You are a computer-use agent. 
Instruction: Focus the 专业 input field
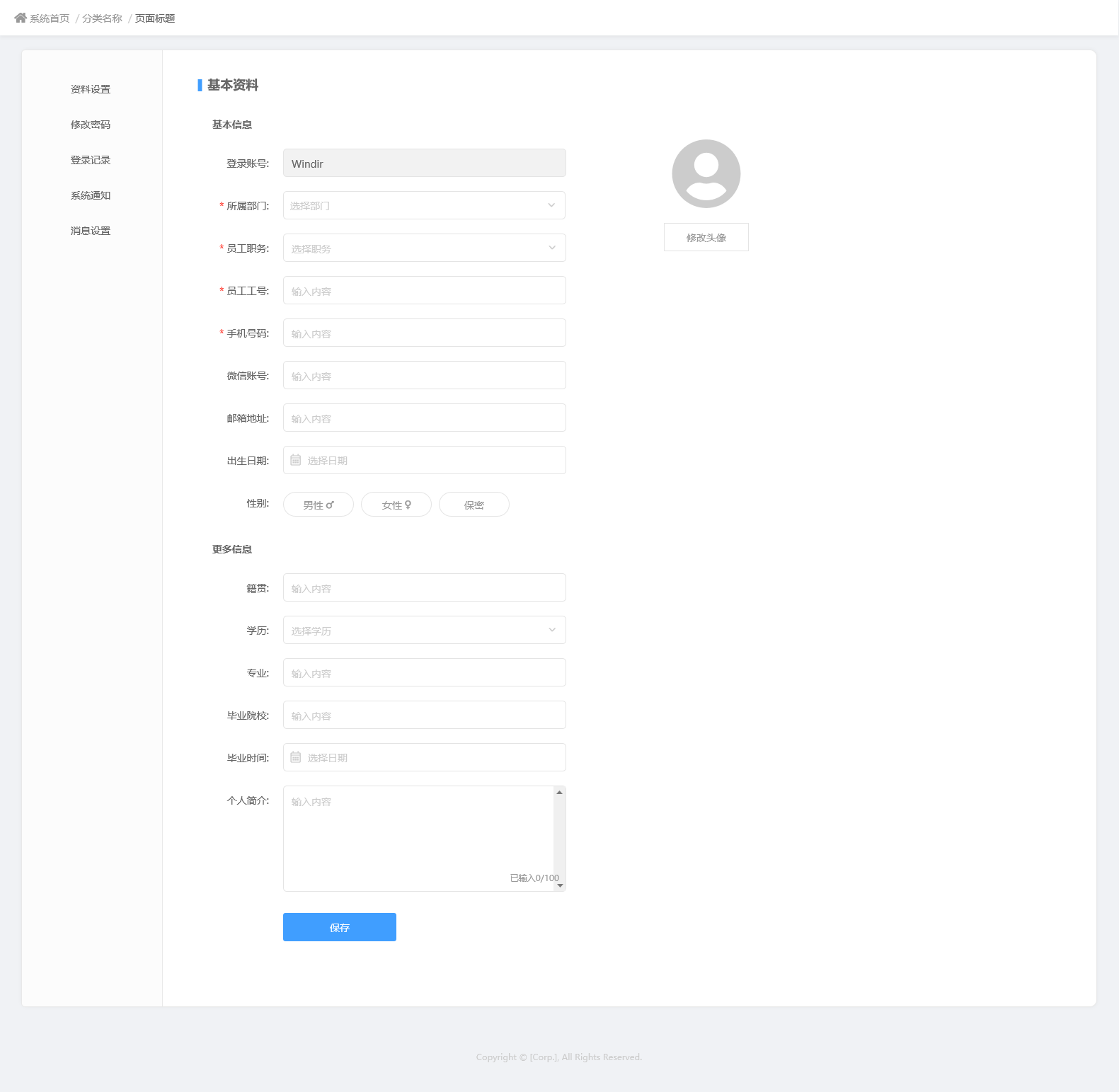click(425, 672)
